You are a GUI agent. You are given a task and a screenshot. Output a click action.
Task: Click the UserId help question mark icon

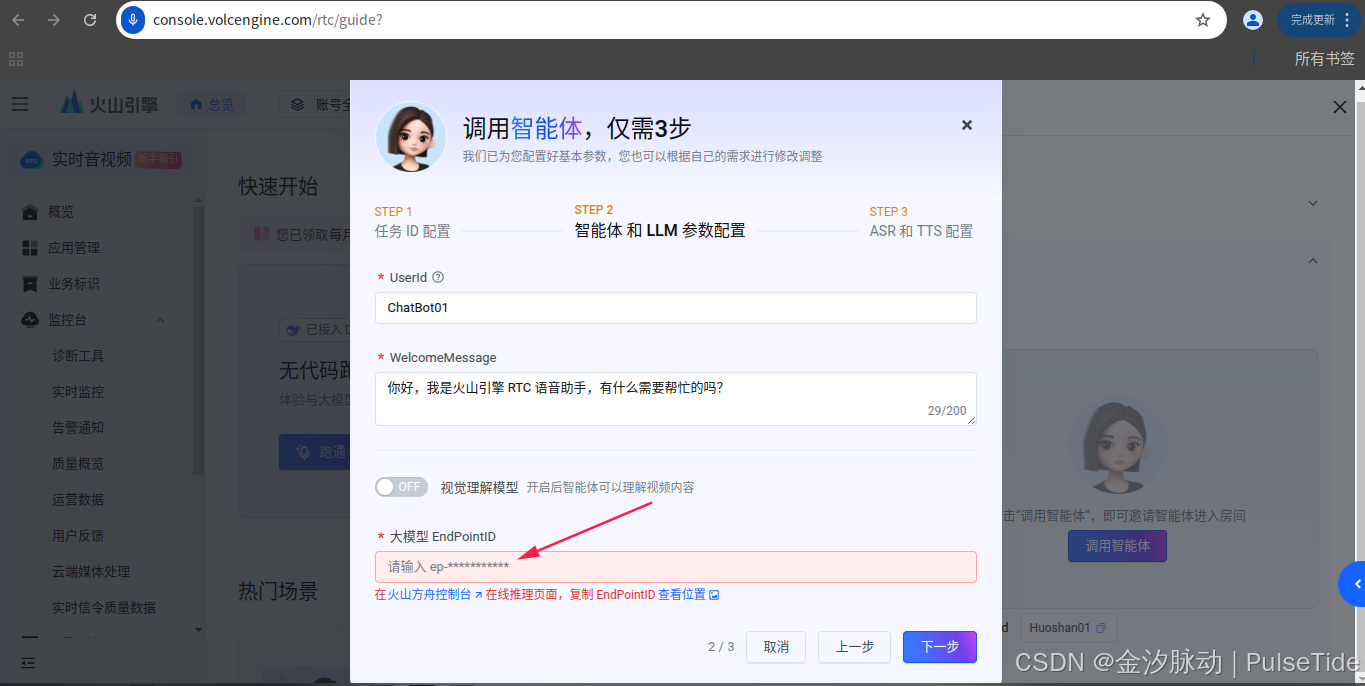pyautogui.click(x=438, y=278)
